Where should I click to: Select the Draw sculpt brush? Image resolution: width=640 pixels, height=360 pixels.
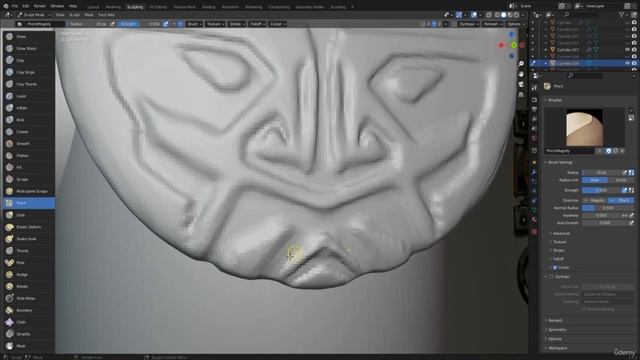tap(29, 37)
